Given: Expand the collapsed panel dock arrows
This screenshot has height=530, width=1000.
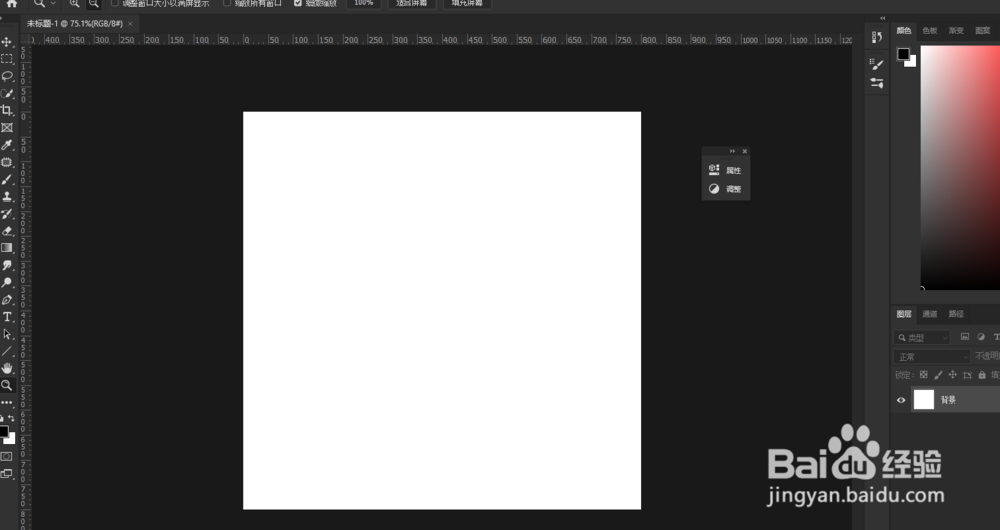Looking at the screenshot, I should point(883,18).
